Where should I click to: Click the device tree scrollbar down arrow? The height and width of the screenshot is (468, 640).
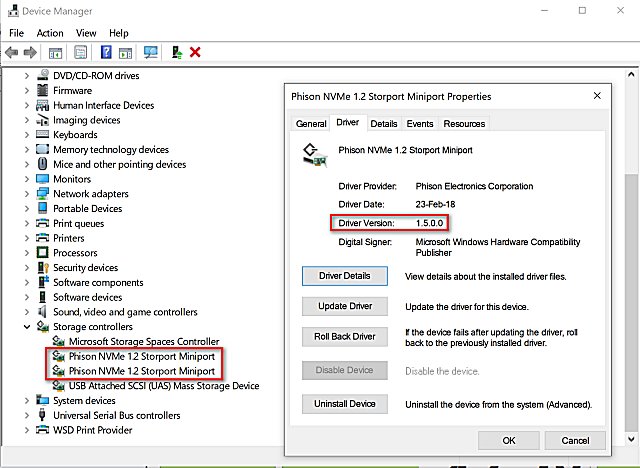631,439
